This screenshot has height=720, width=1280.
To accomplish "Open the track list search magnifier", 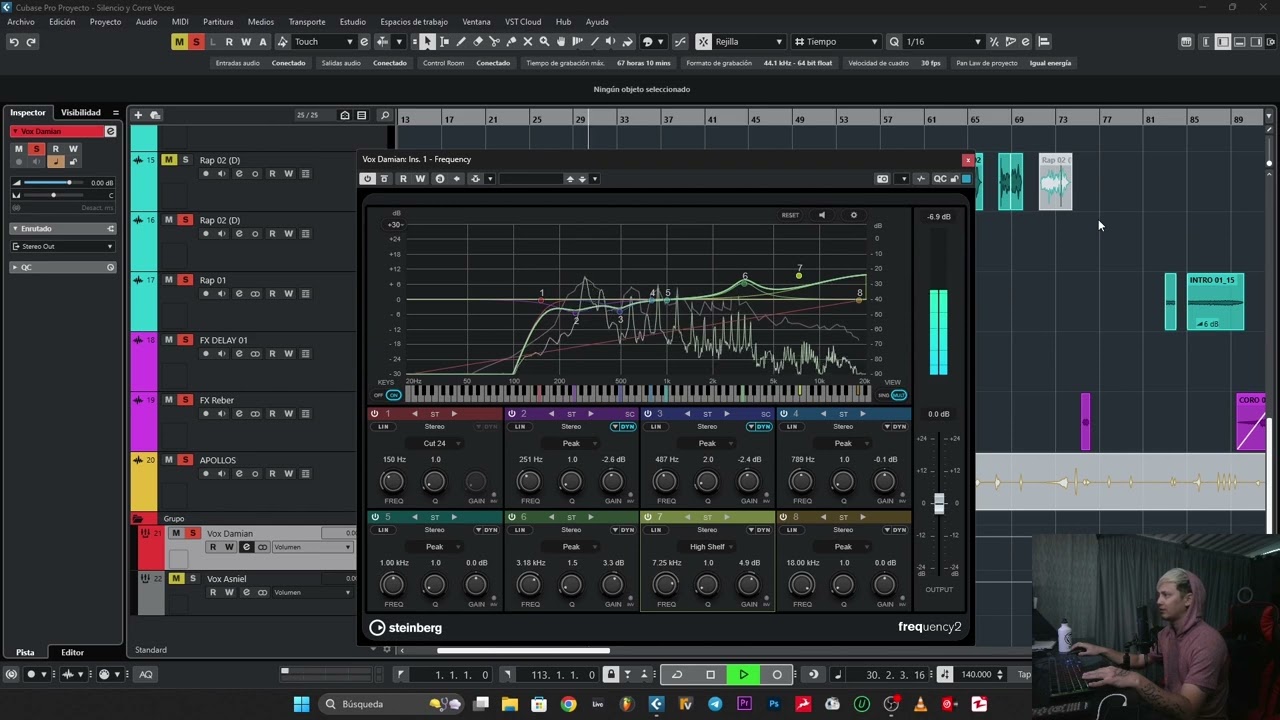I will pos(384,115).
